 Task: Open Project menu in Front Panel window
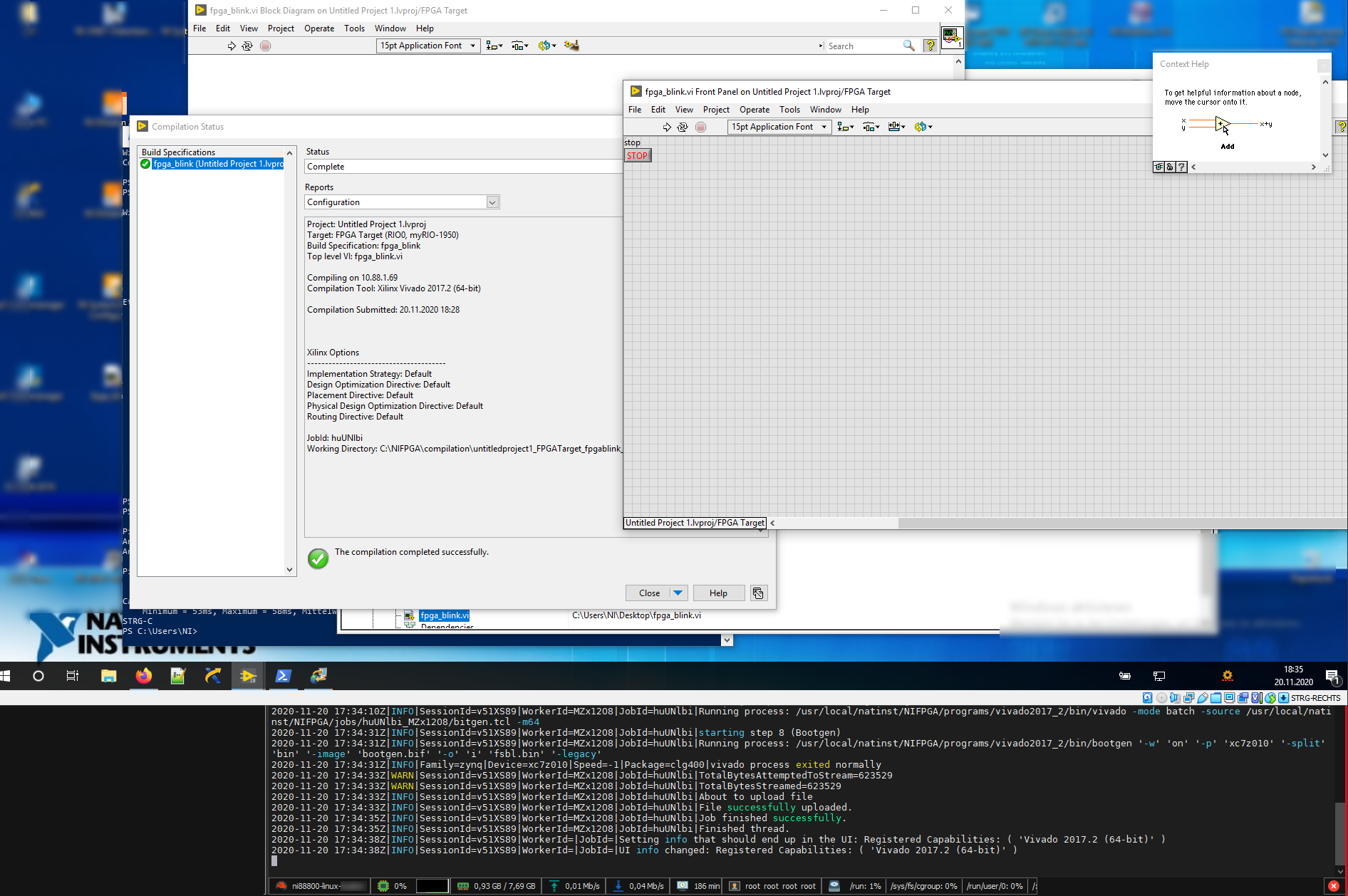click(x=716, y=110)
